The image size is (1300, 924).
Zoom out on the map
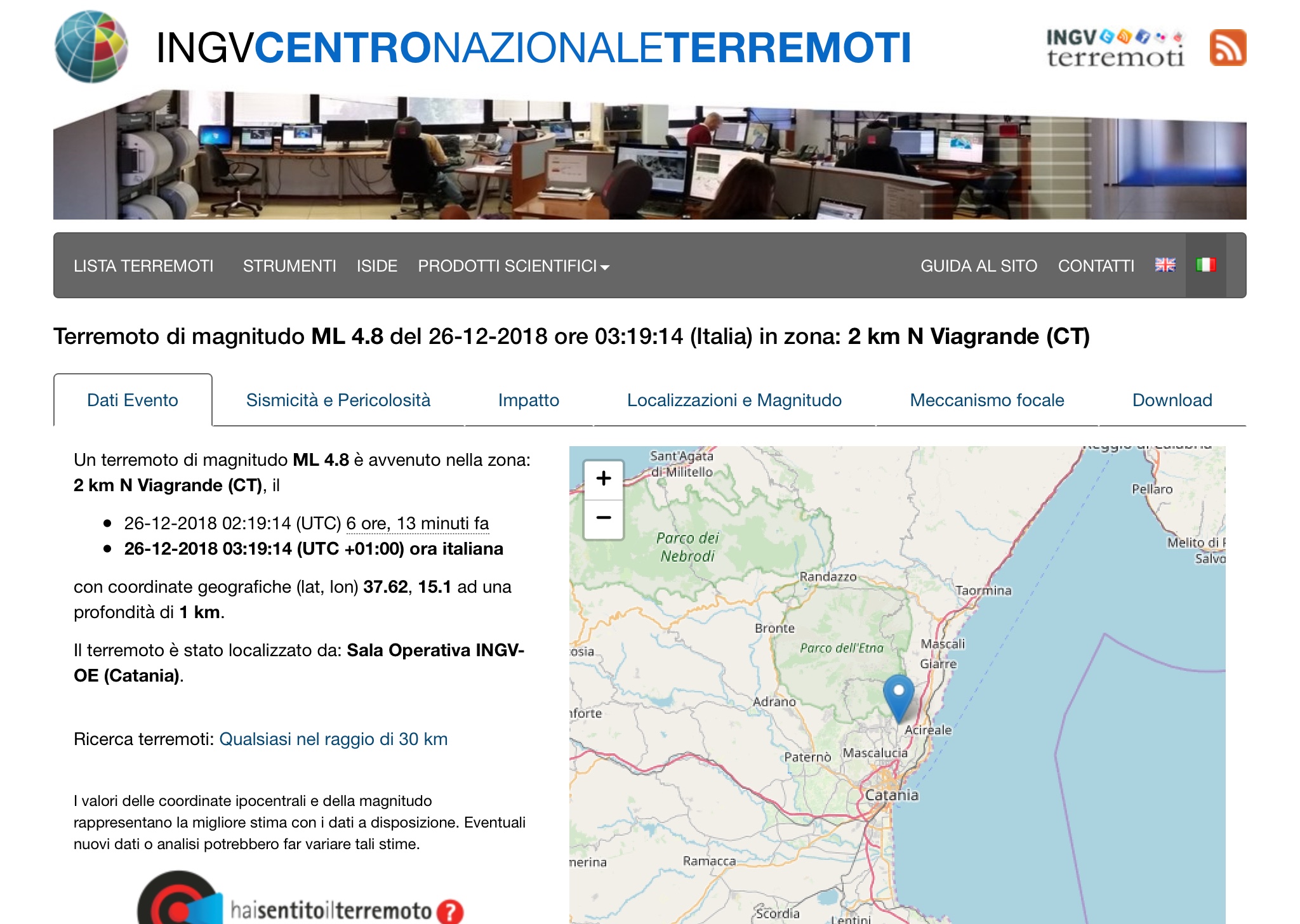[604, 519]
